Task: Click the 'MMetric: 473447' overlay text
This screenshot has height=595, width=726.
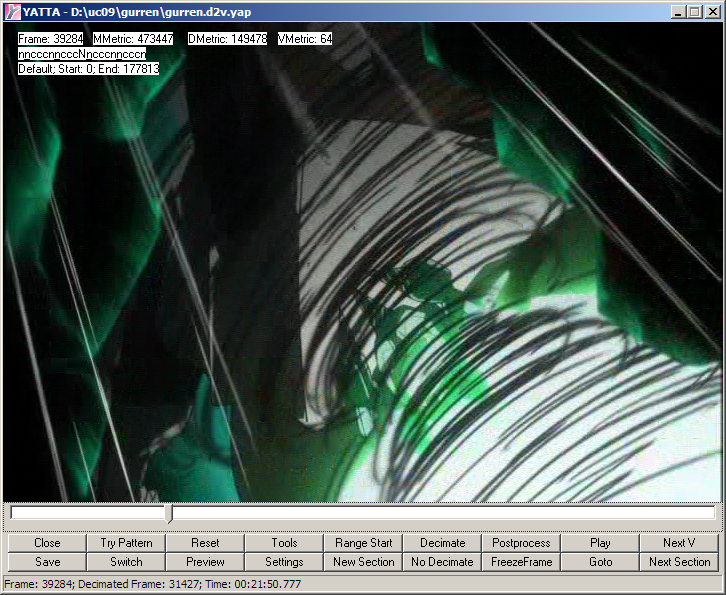Action: (133, 38)
